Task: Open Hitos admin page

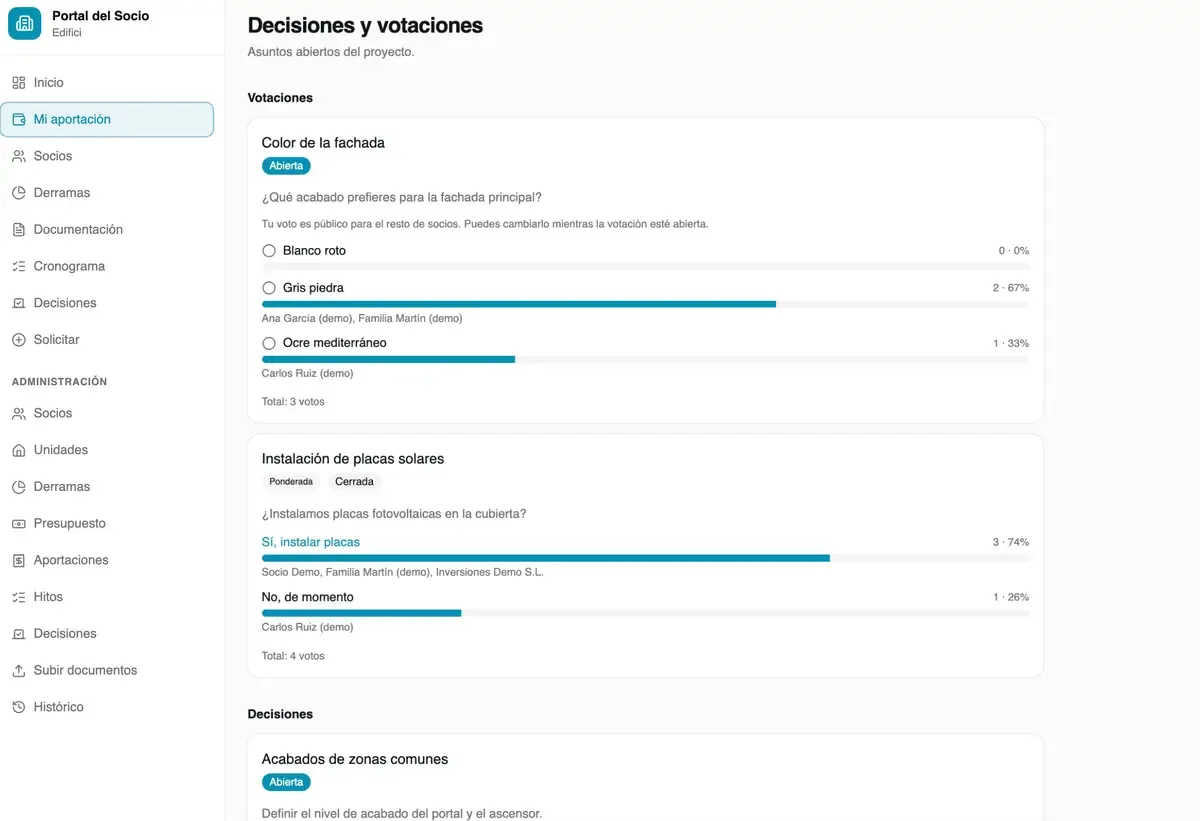Action: 107,597
